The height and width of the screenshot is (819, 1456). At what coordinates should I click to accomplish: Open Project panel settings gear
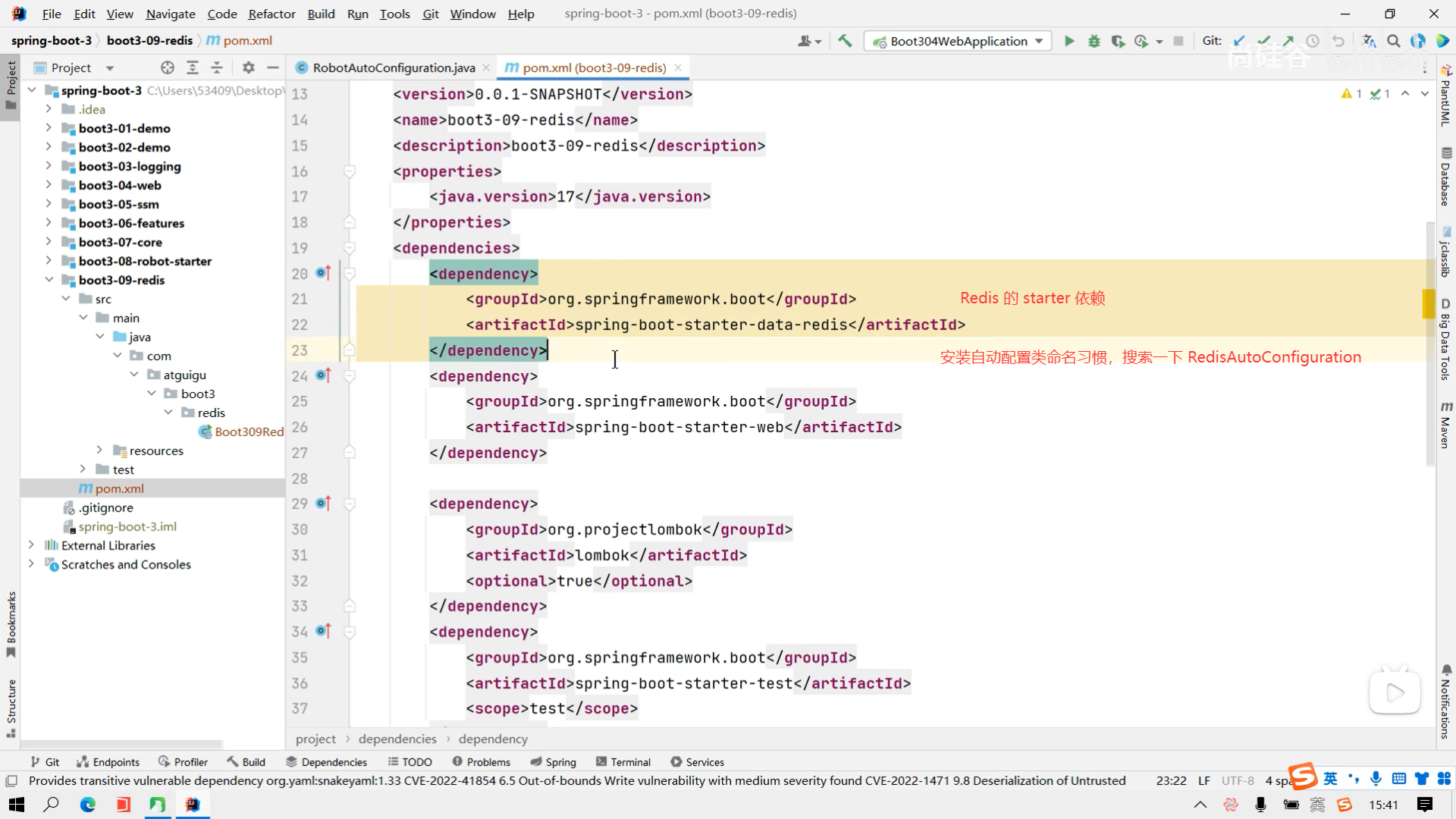(x=248, y=67)
